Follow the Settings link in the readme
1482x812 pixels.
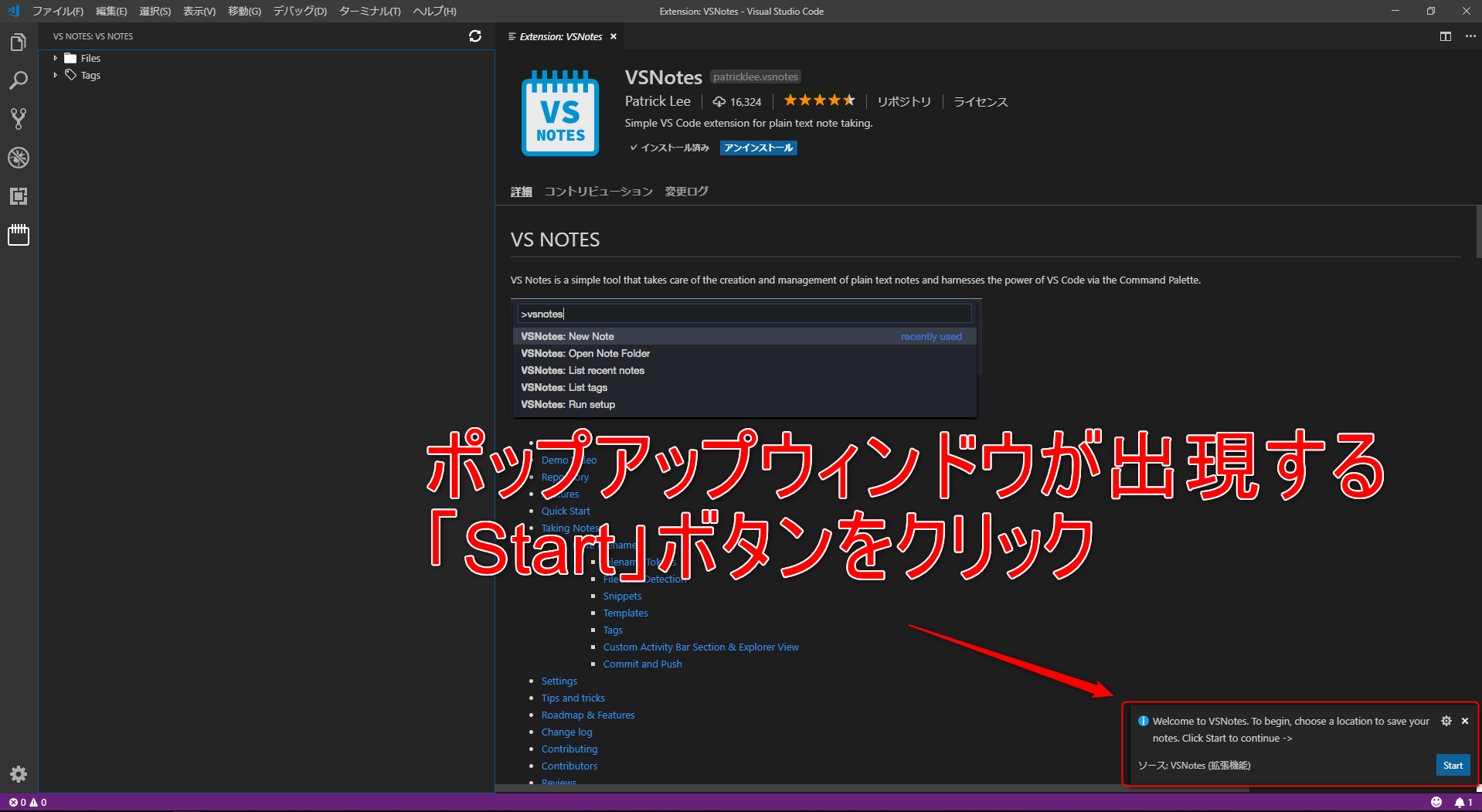[x=559, y=681]
